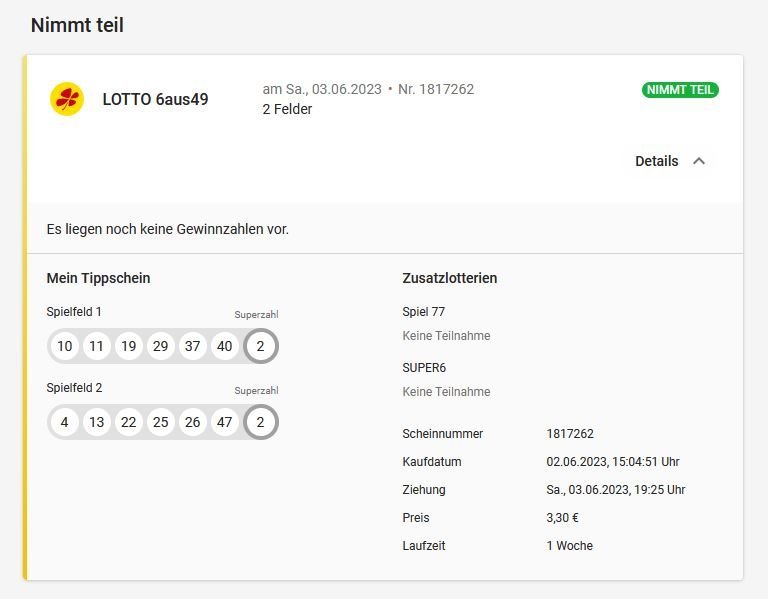Click the LOTTO 6aus49 title
Viewport: 768px width, 599px height.
click(155, 99)
